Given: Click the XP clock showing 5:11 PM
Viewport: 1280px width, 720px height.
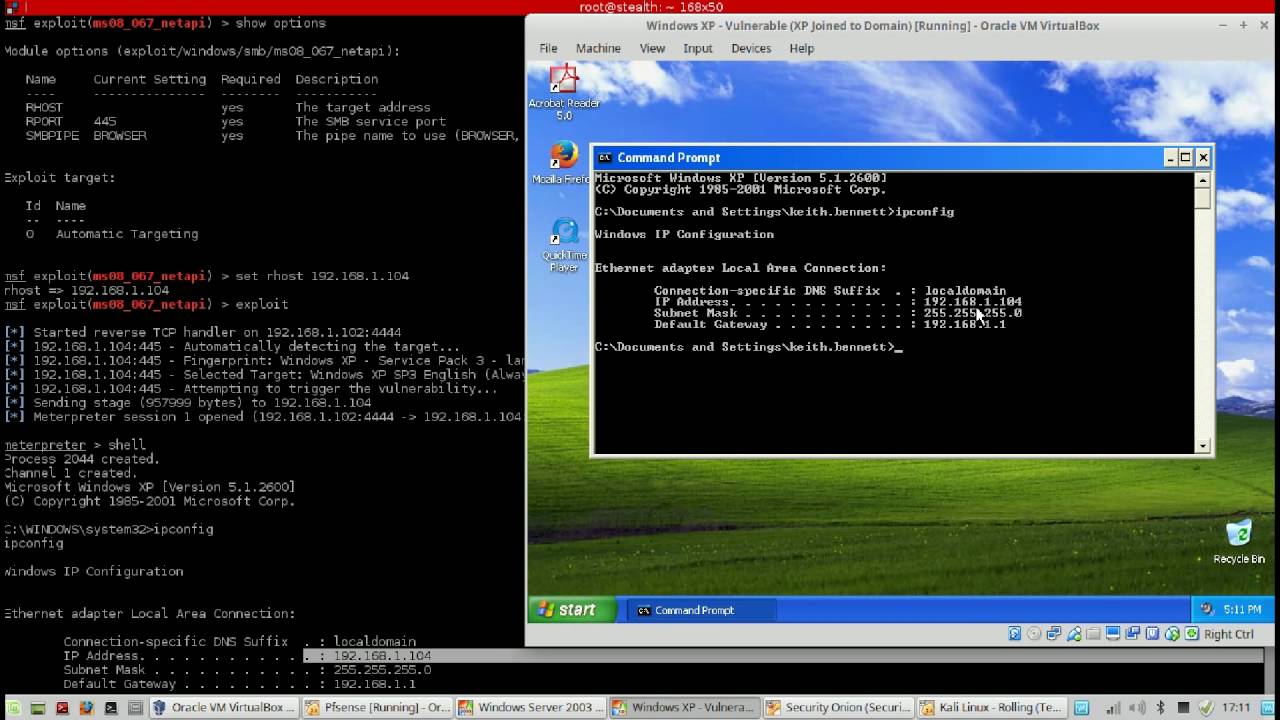Looking at the screenshot, I should [x=1242, y=609].
